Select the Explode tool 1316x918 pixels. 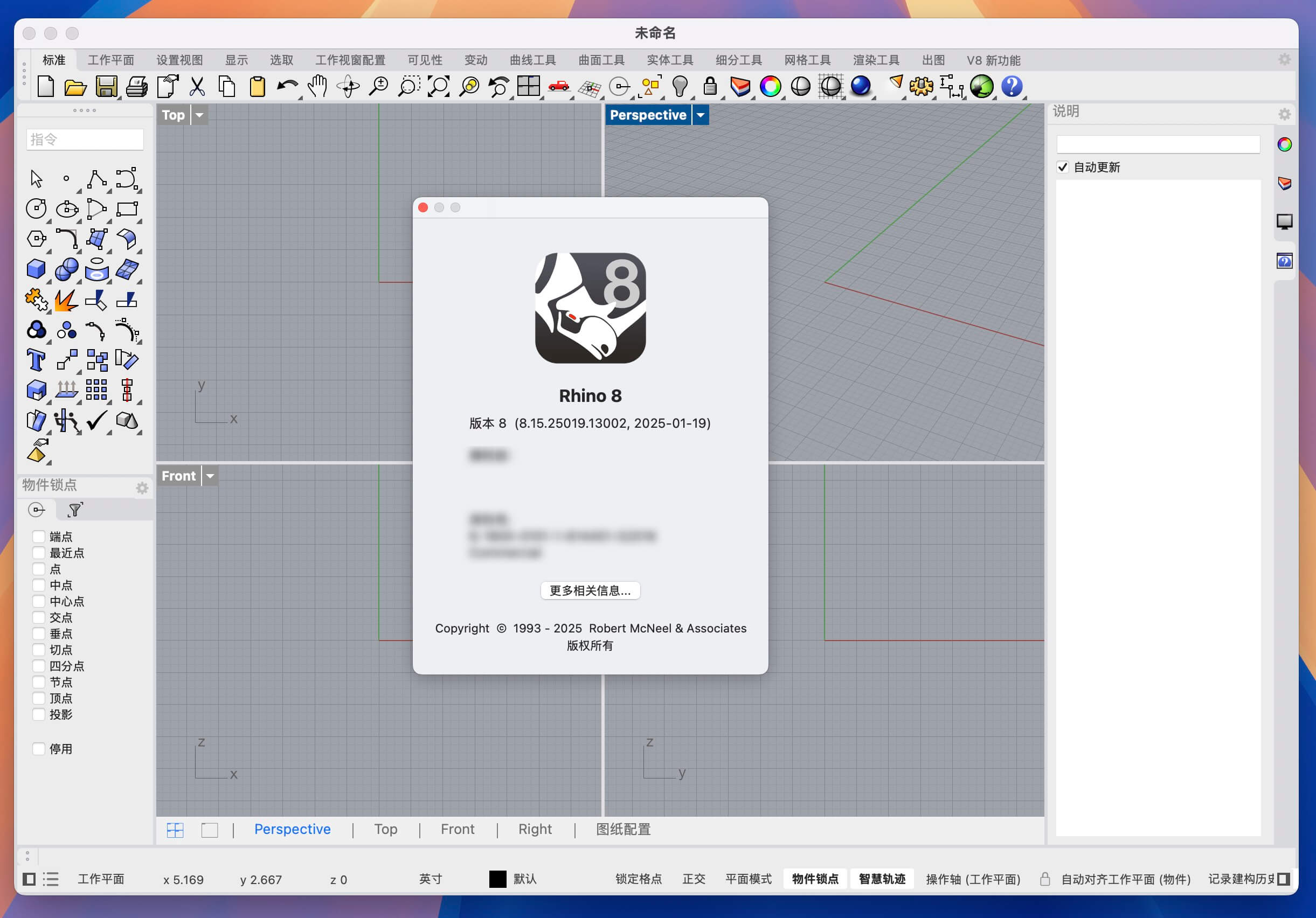coord(66,300)
